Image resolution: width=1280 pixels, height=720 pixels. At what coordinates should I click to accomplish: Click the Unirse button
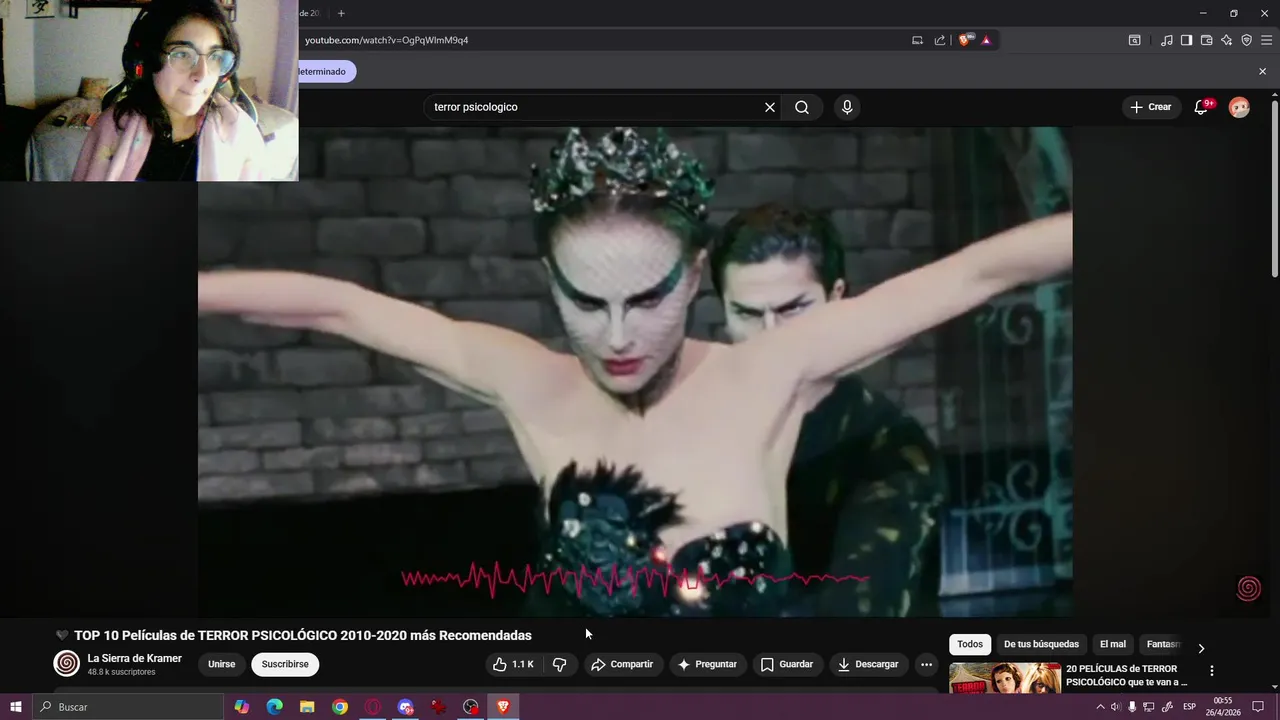point(221,664)
